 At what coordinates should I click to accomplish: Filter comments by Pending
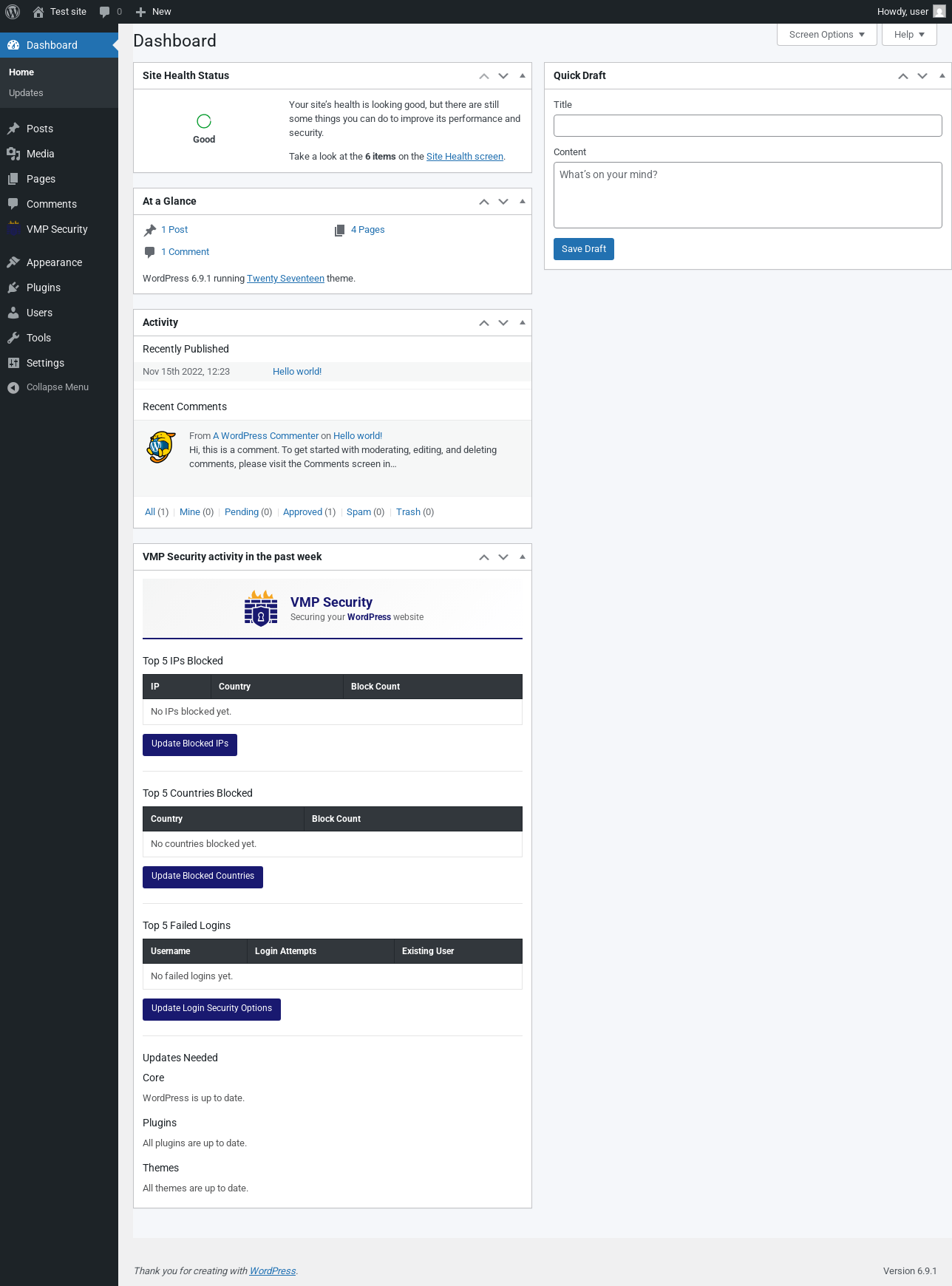pyautogui.click(x=242, y=512)
